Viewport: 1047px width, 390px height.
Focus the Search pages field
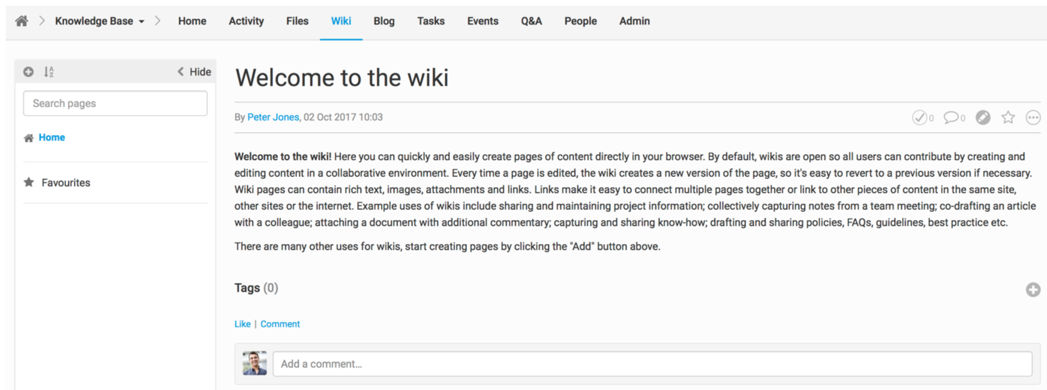point(116,104)
